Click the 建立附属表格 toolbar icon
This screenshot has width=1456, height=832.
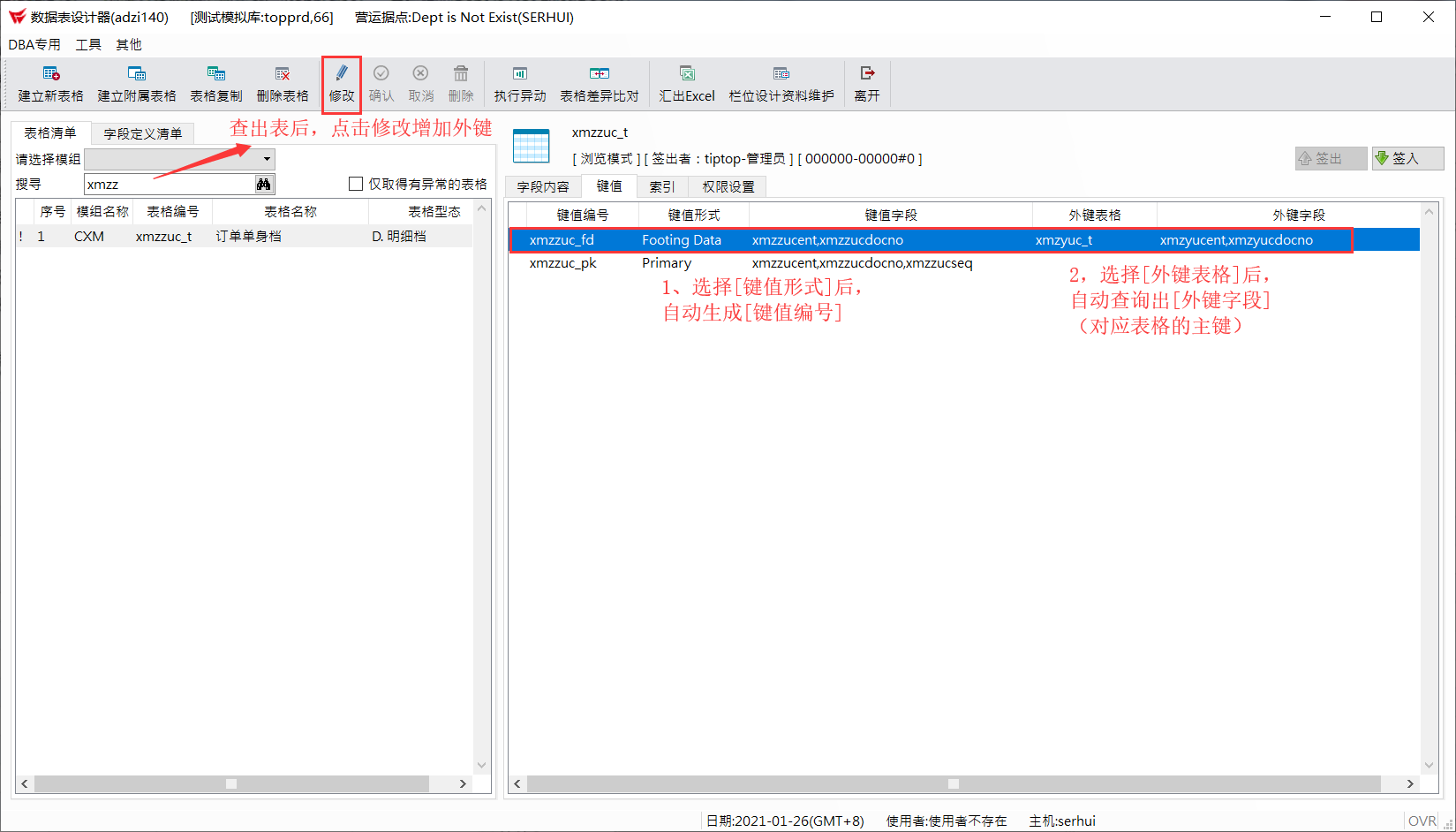pyautogui.click(x=137, y=73)
